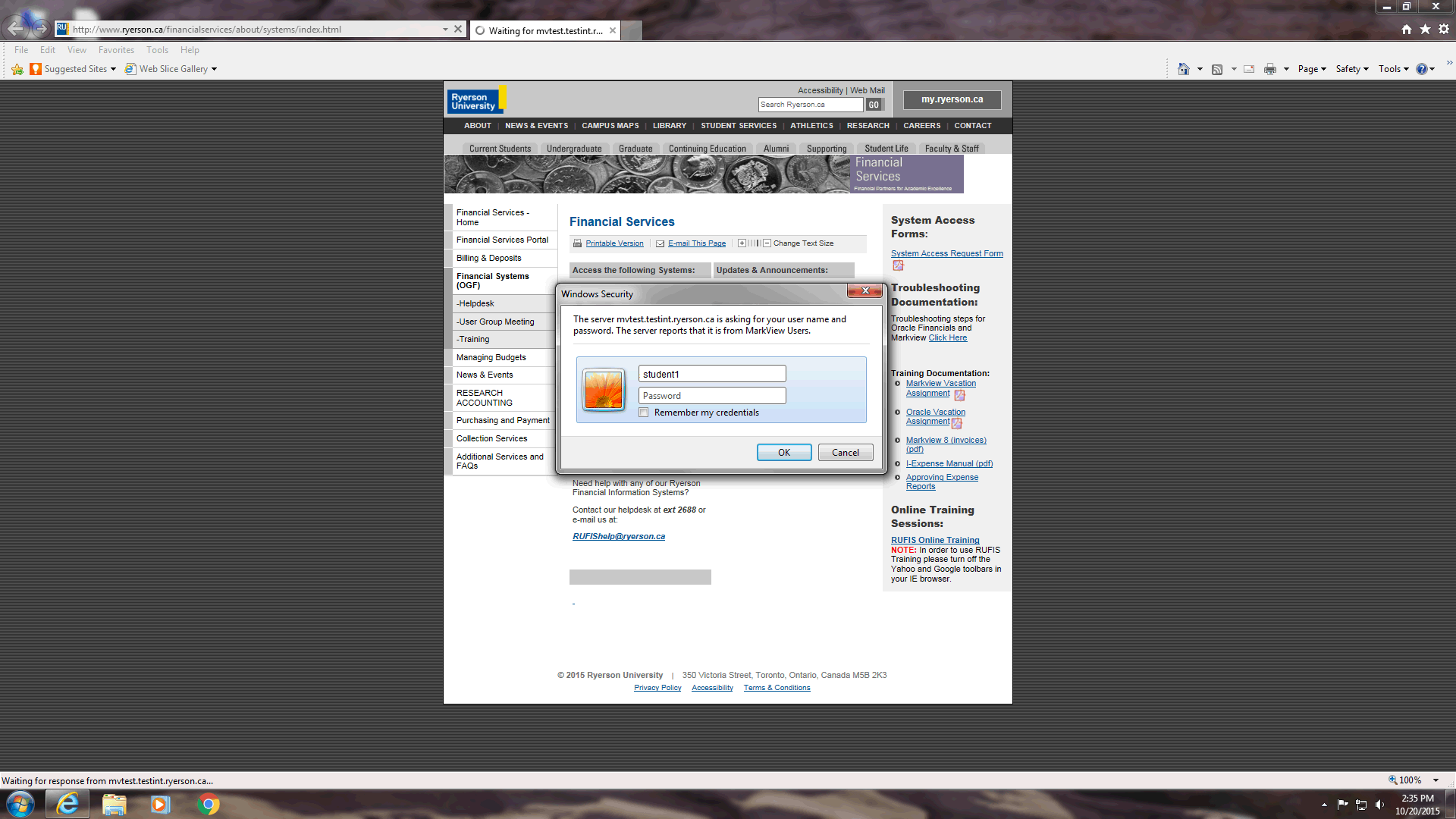
Task: Enable Remember my credentials checkbox
Action: point(644,413)
